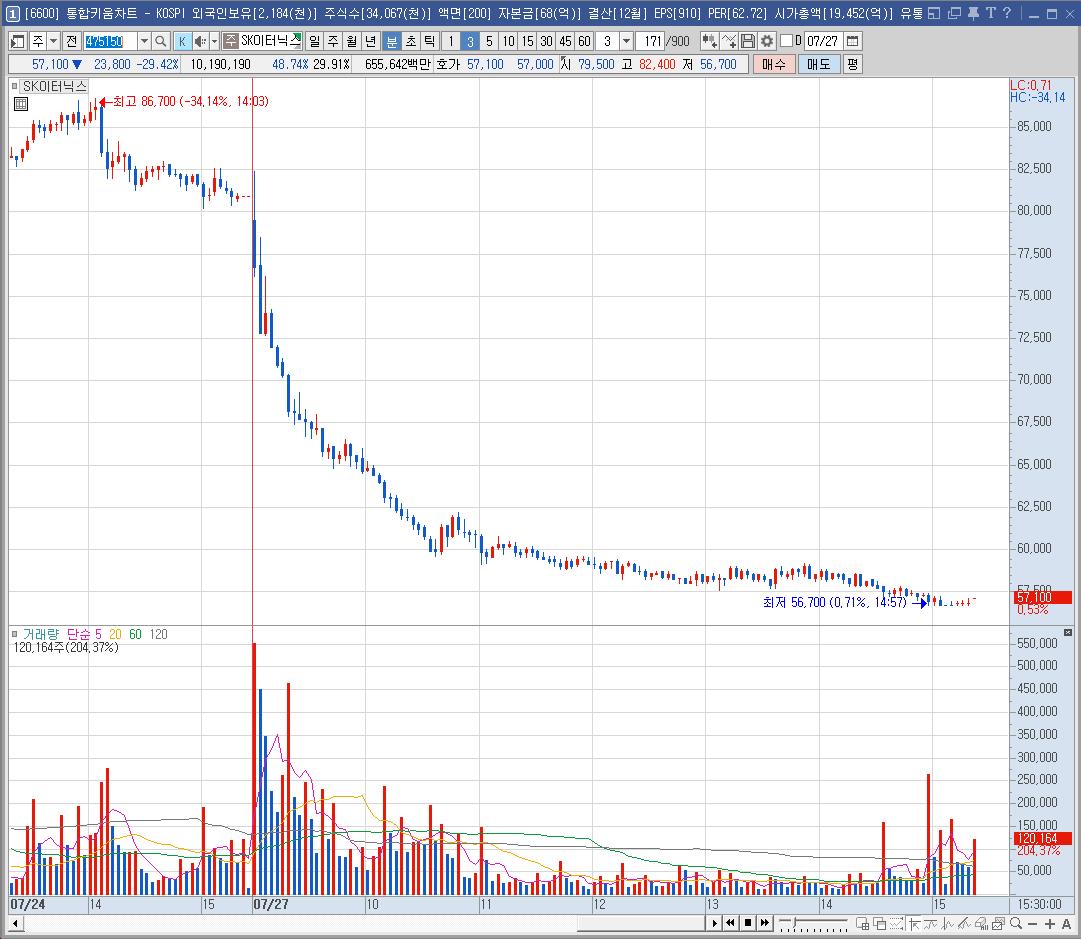Viewport: 1081px width, 939px height.
Task: Click the plus zoom-in icon at bottom
Action: coord(1050,923)
